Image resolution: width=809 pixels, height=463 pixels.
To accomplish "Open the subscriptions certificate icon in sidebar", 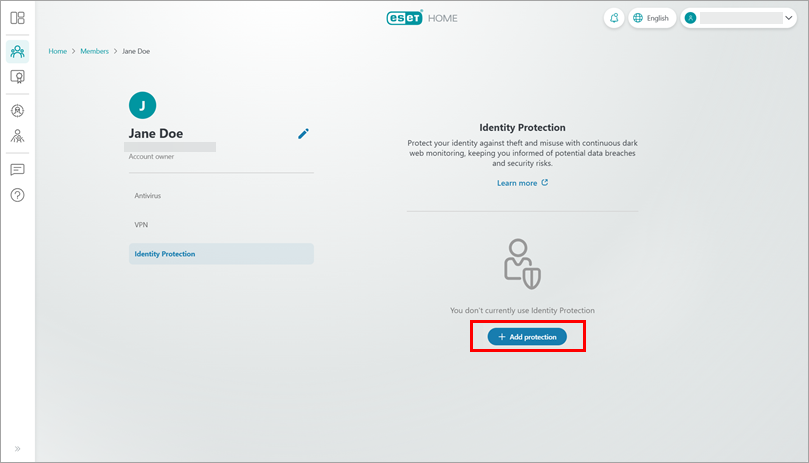I will coord(17,76).
